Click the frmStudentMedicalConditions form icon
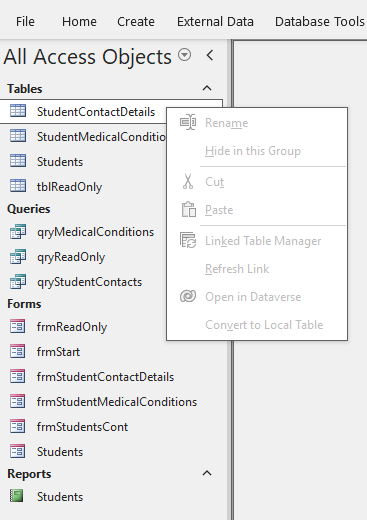Viewport: 367px width, 520px height. pos(18,402)
